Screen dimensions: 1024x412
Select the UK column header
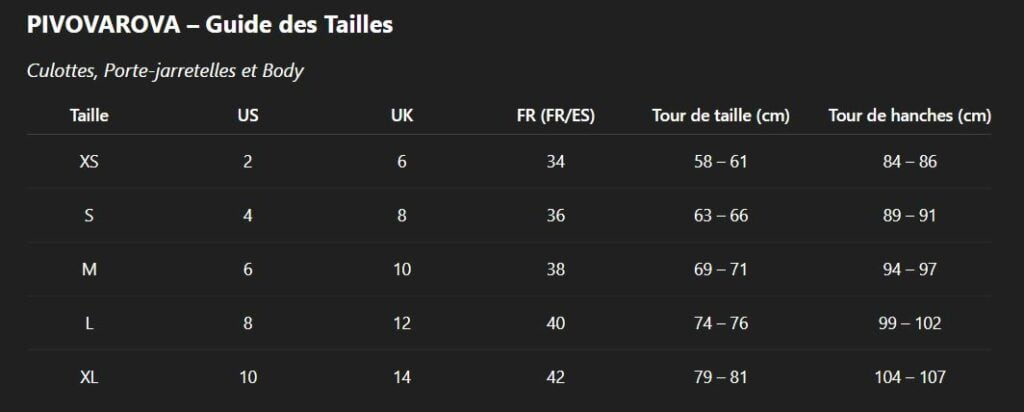coord(401,115)
